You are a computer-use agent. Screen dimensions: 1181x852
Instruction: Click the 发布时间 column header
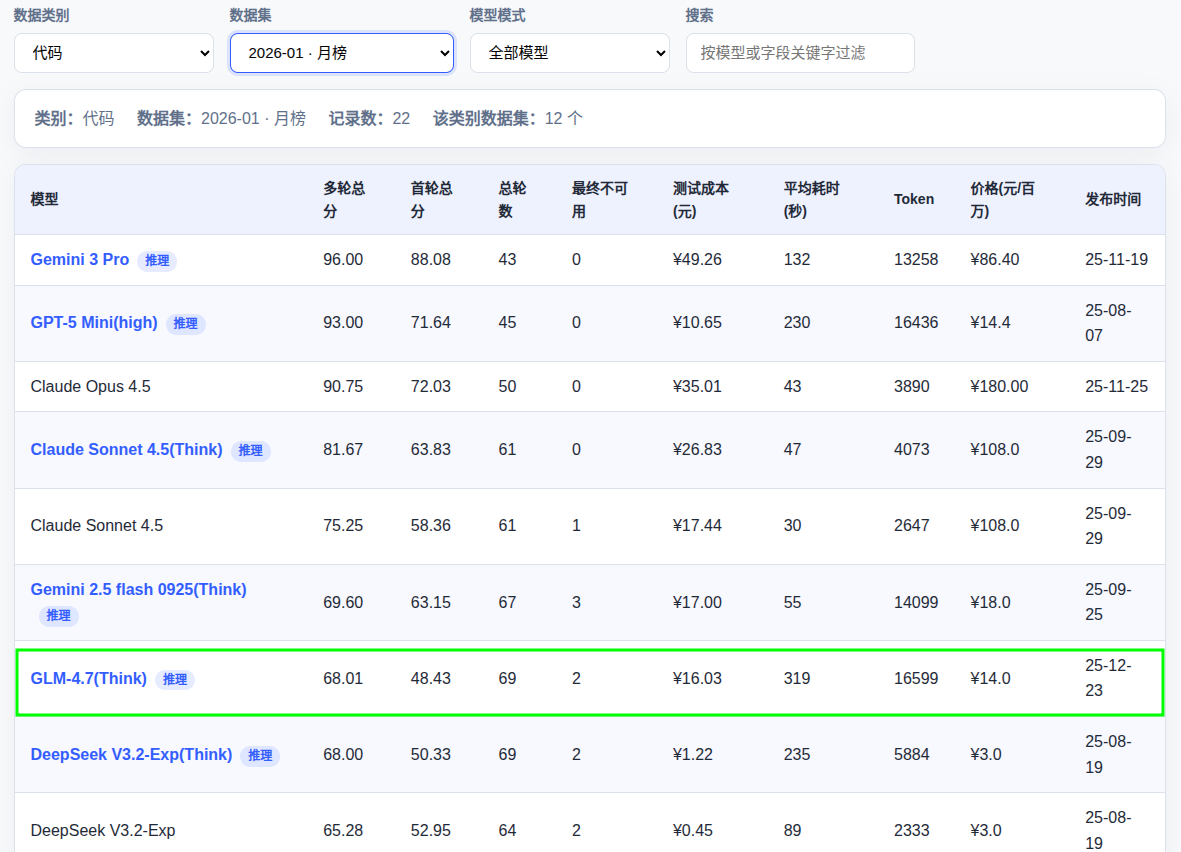click(x=1112, y=199)
